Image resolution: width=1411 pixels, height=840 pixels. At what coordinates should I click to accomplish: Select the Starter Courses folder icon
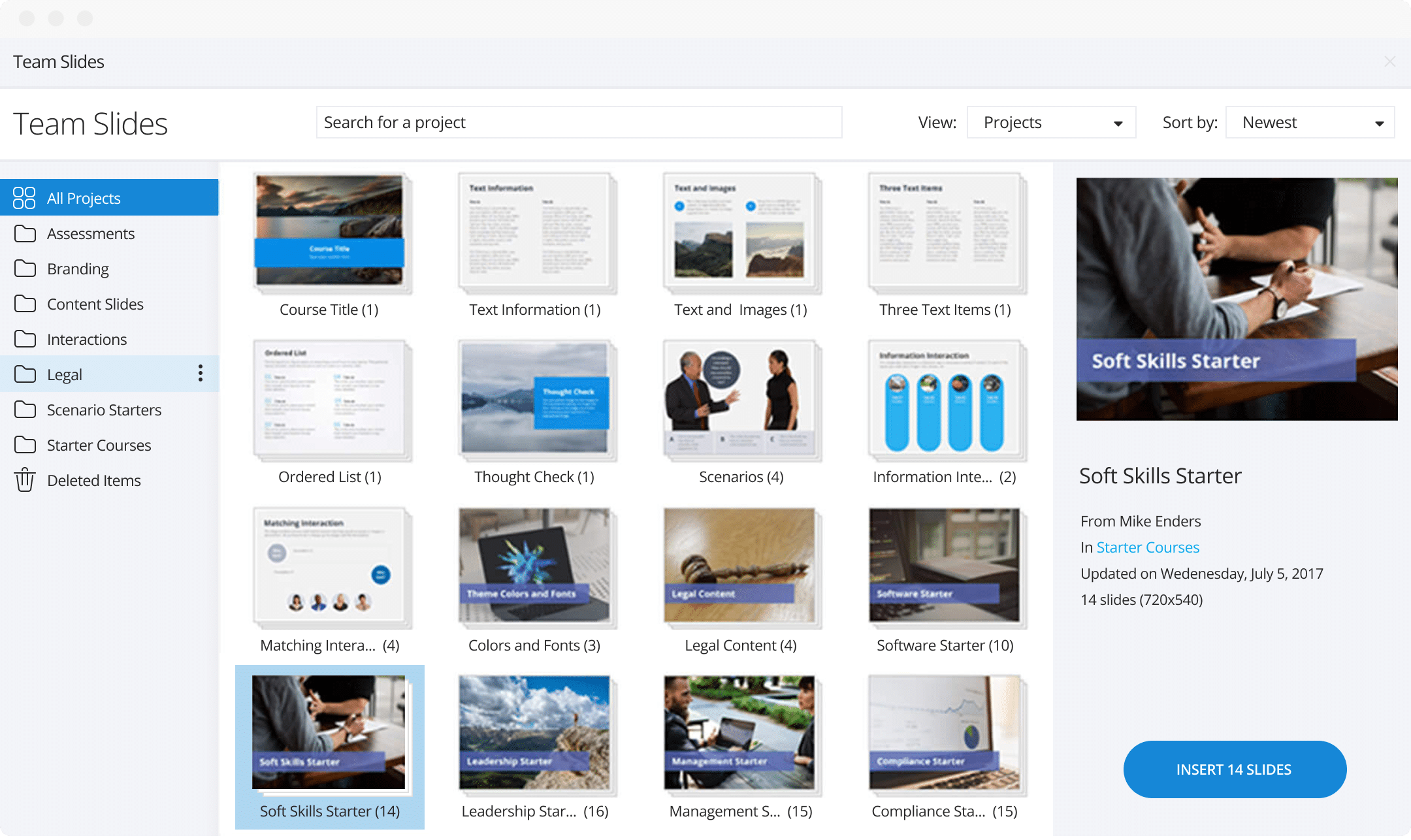pyautogui.click(x=25, y=445)
